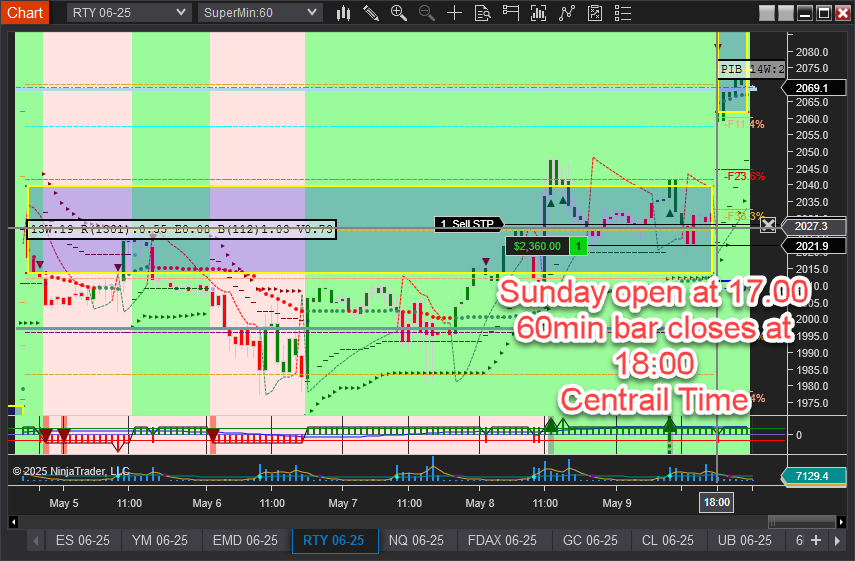Click the green position quantity 1 box

[x=579, y=246]
